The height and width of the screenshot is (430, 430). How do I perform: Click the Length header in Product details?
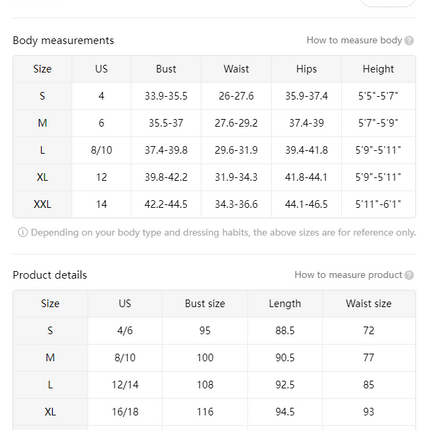coord(285,304)
